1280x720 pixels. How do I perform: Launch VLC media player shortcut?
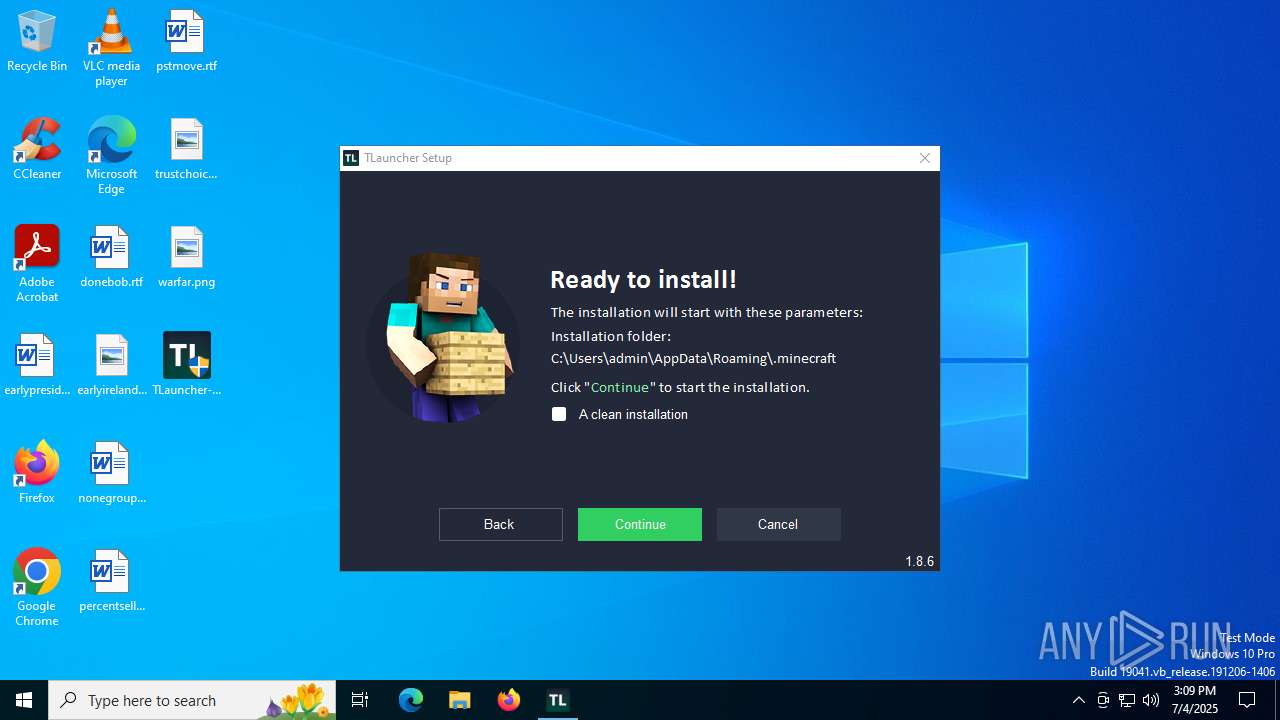(111, 47)
